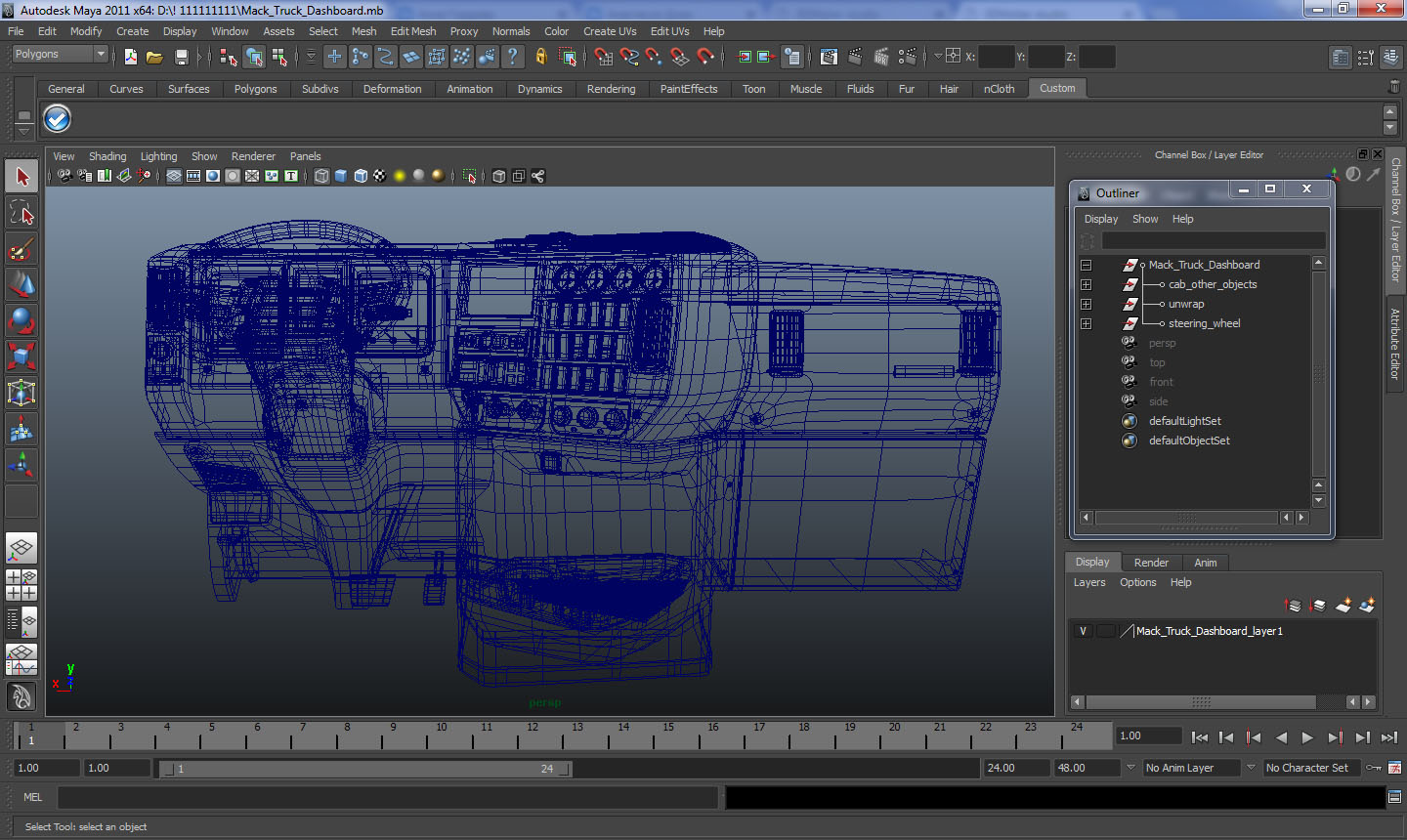
Task: Expand the cab_other_objects node
Action: click(1086, 284)
